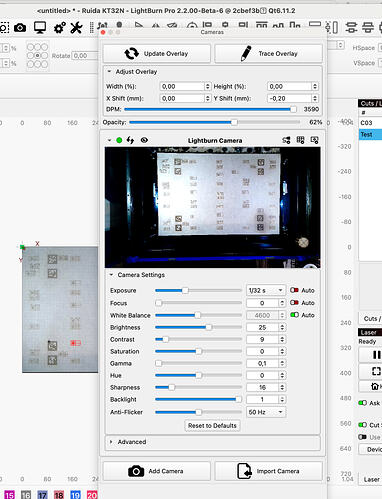Click the pencil Trace Overlay button
The image size is (382, 499).
269,54
